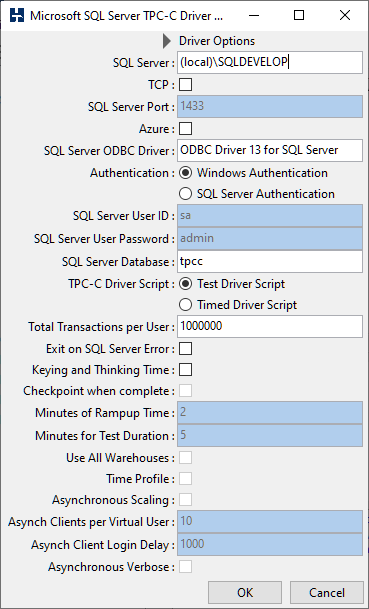Maximize the TPC-C Driver window

(x=299, y=16)
